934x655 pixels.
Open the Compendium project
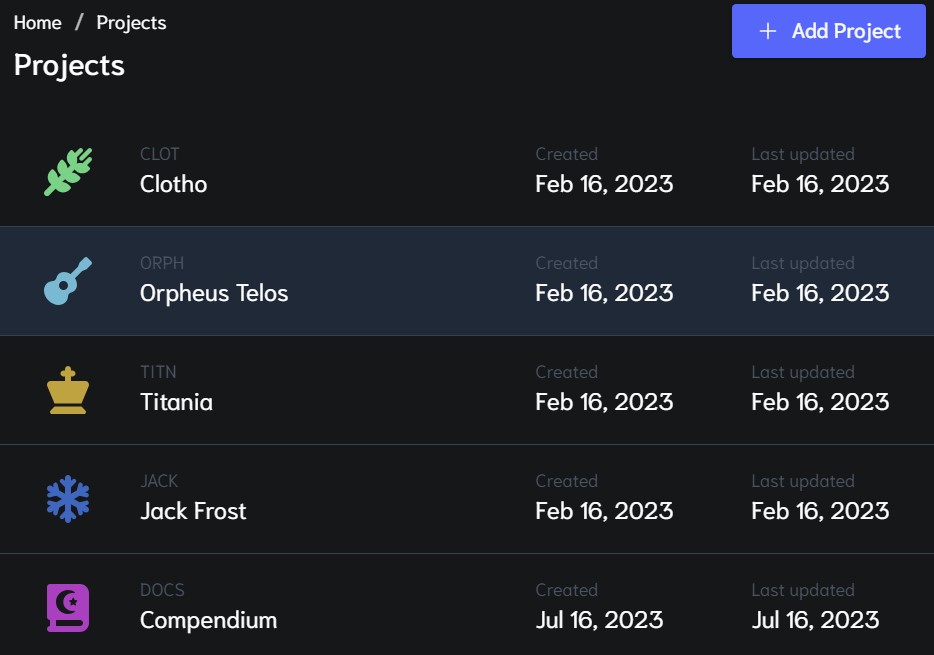tap(208, 620)
